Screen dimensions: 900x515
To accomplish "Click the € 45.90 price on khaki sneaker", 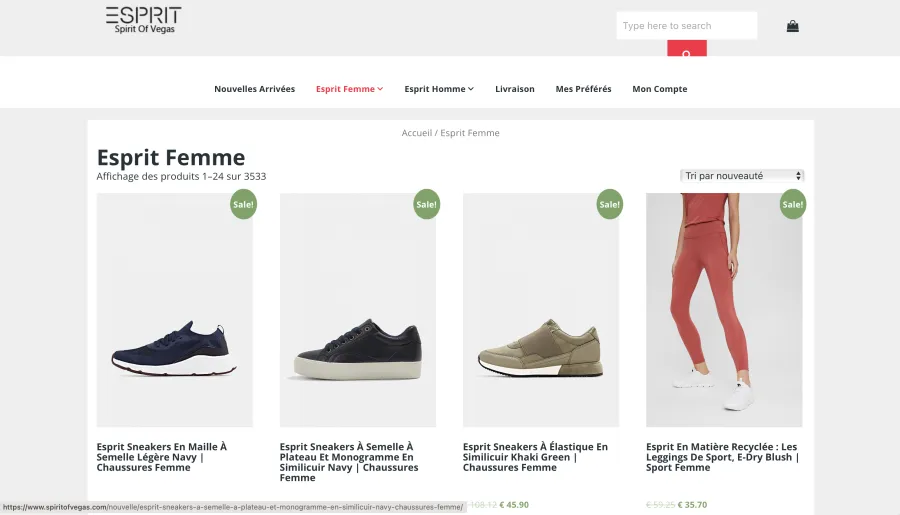I will point(514,505).
